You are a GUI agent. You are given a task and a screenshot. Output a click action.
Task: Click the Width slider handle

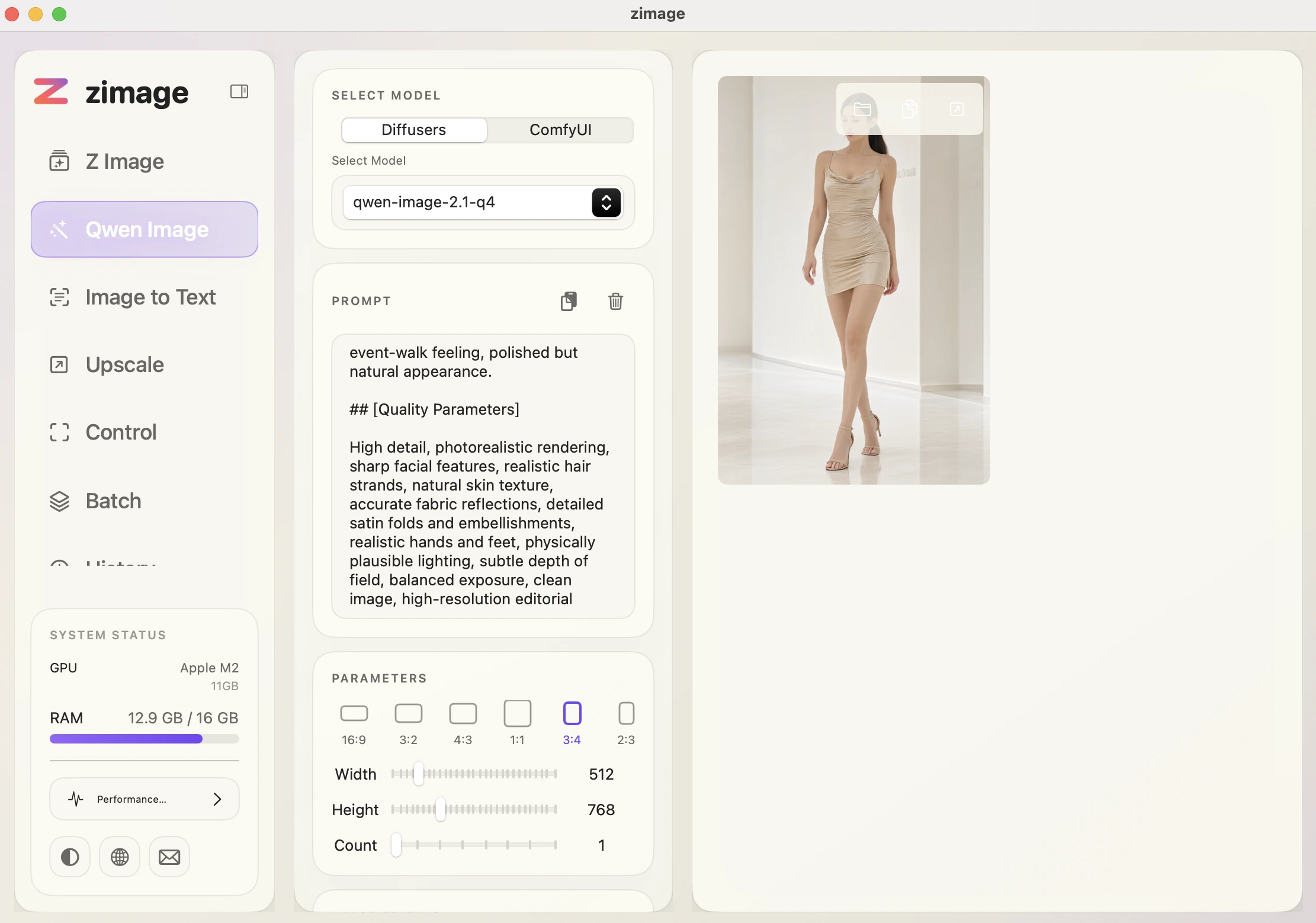[419, 774]
